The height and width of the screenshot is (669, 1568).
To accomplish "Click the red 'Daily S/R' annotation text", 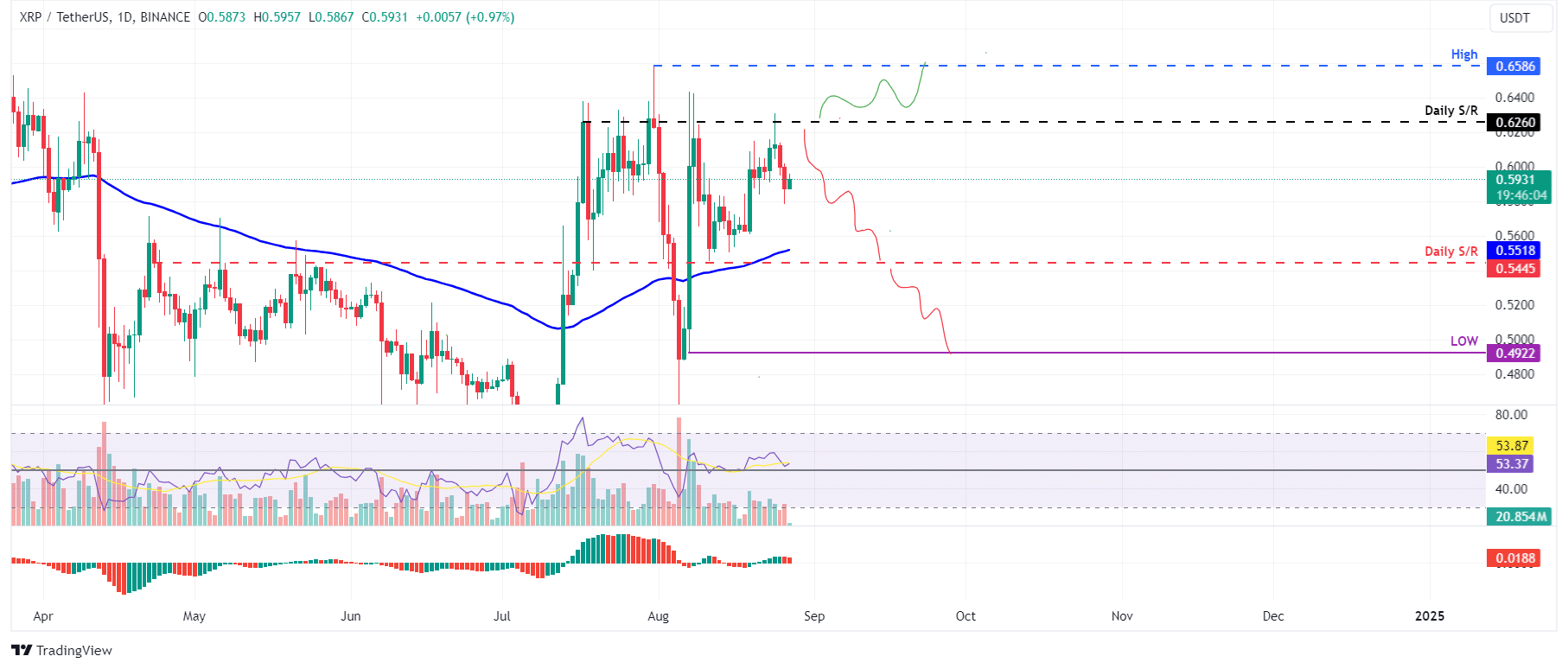I will [x=1451, y=252].
